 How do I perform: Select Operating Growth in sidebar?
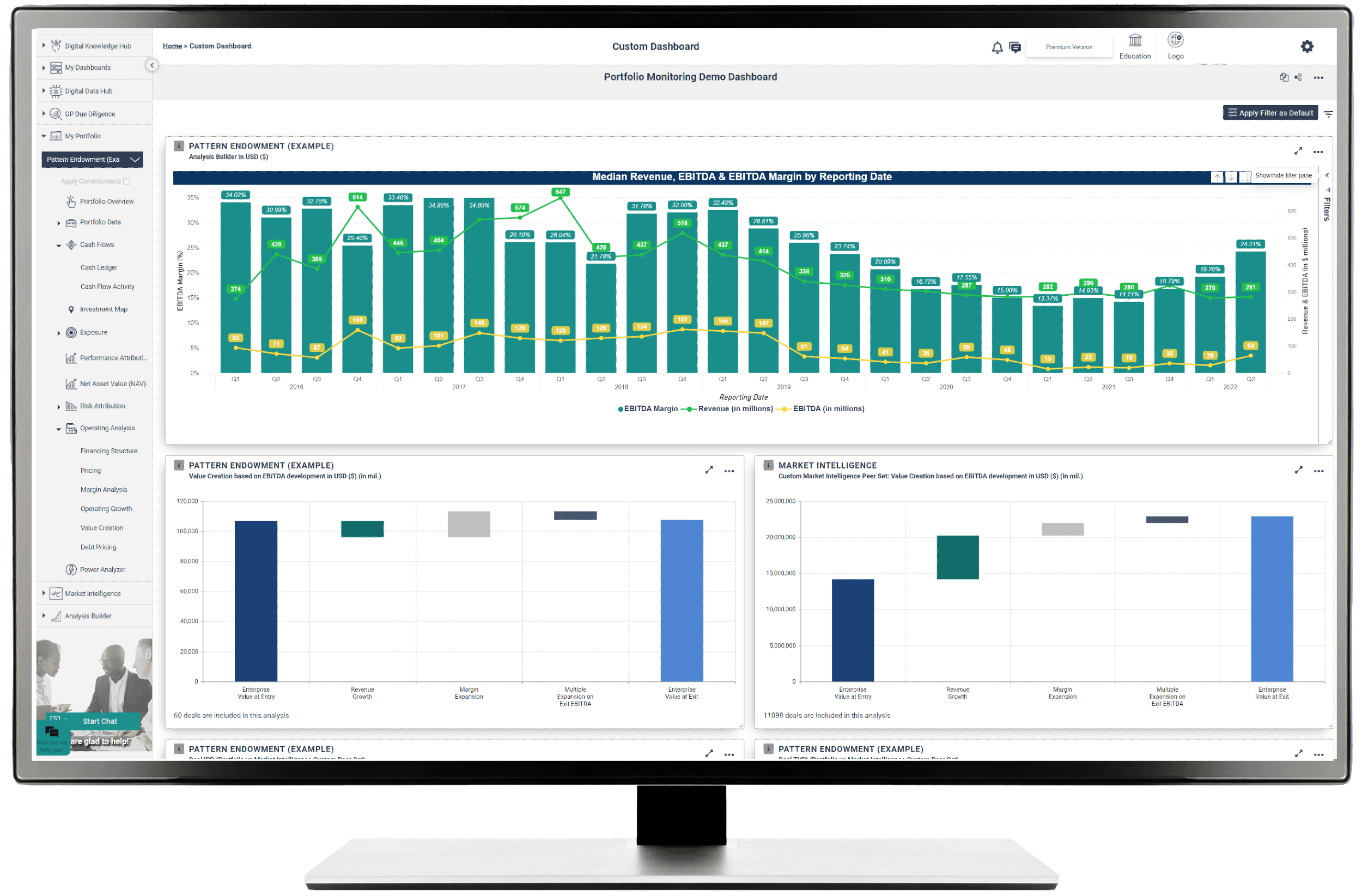tap(106, 509)
